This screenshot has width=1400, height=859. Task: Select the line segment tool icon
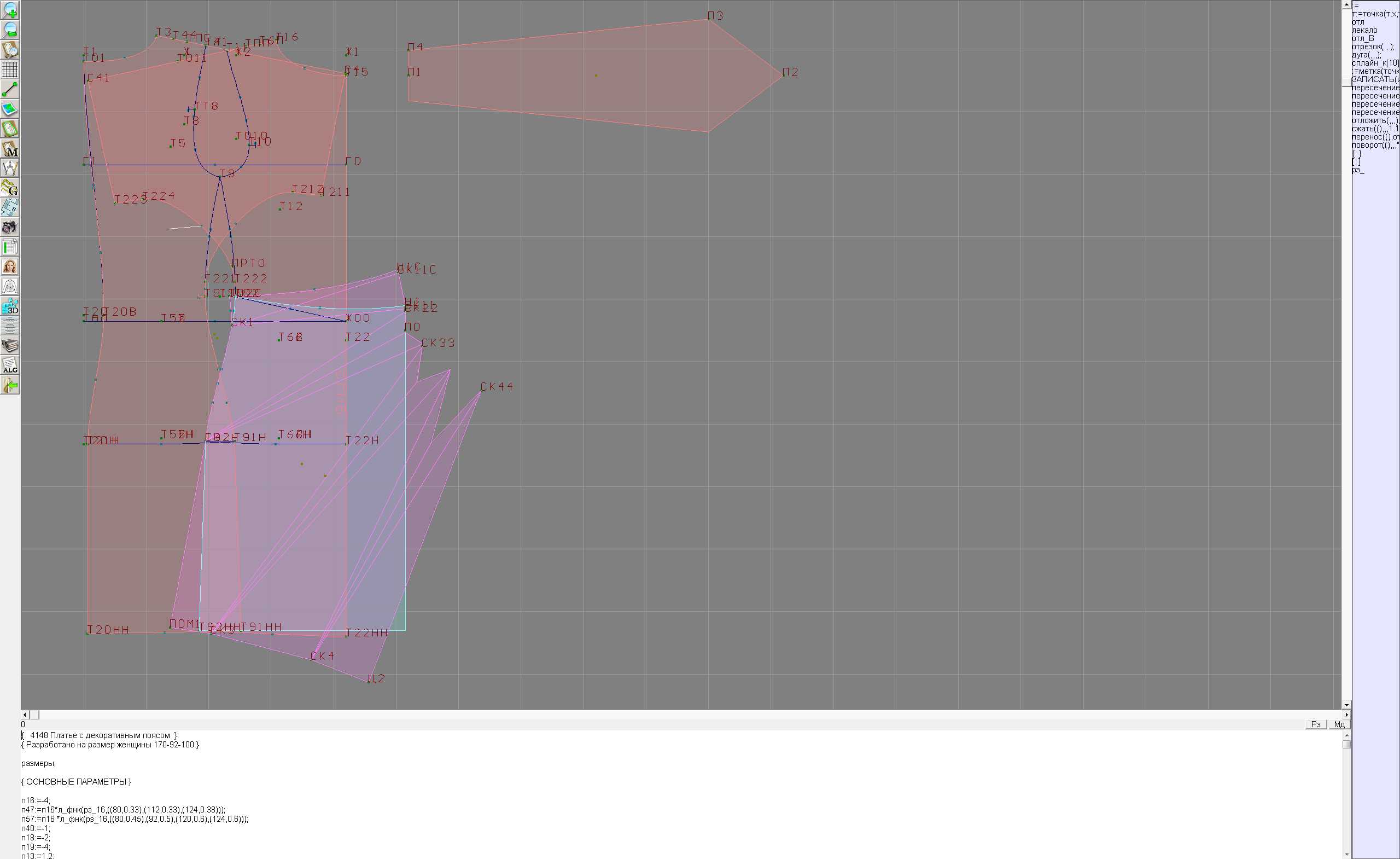coord(10,89)
